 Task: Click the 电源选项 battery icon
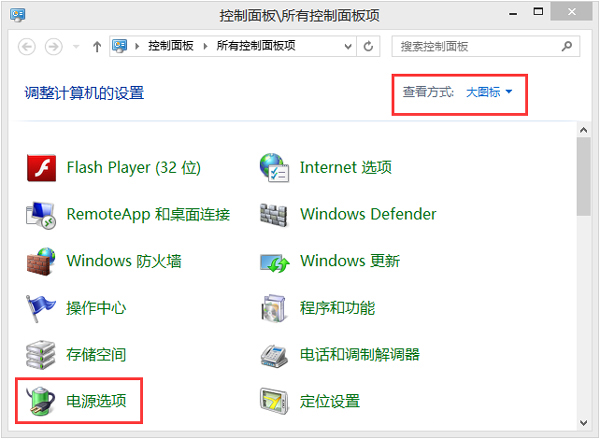(40, 401)
